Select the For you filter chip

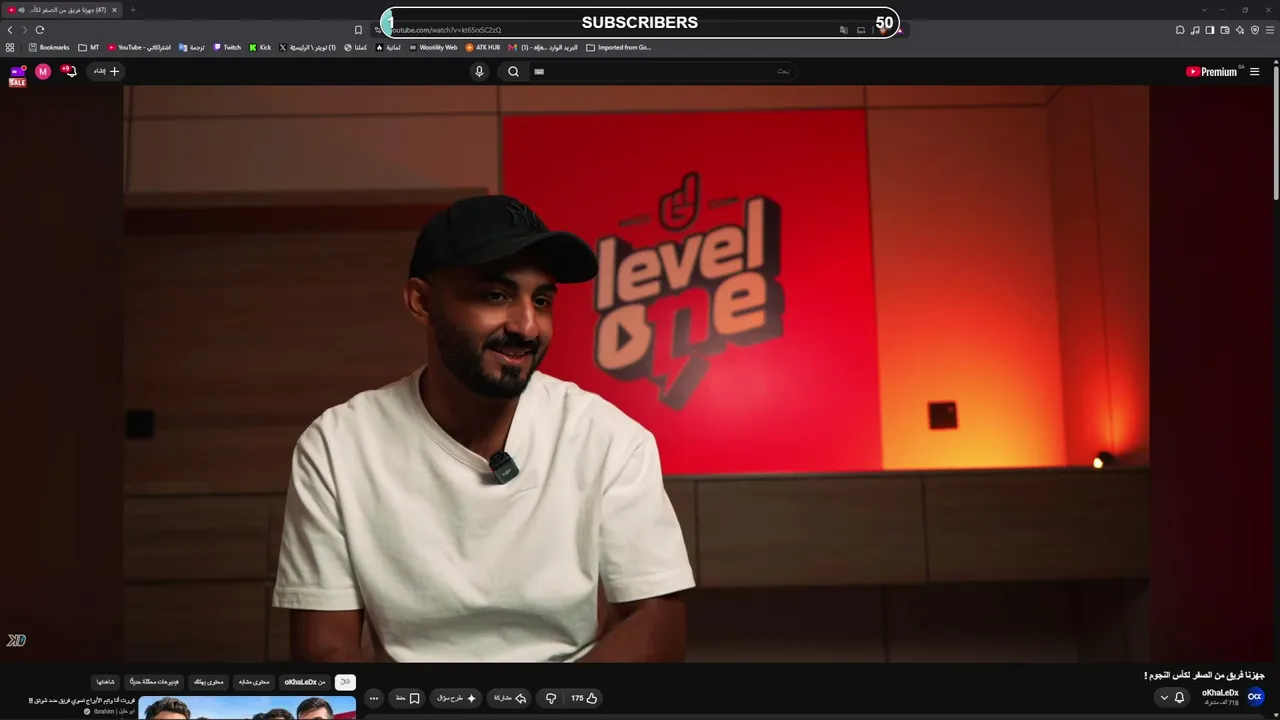click(x=208, y=682)
